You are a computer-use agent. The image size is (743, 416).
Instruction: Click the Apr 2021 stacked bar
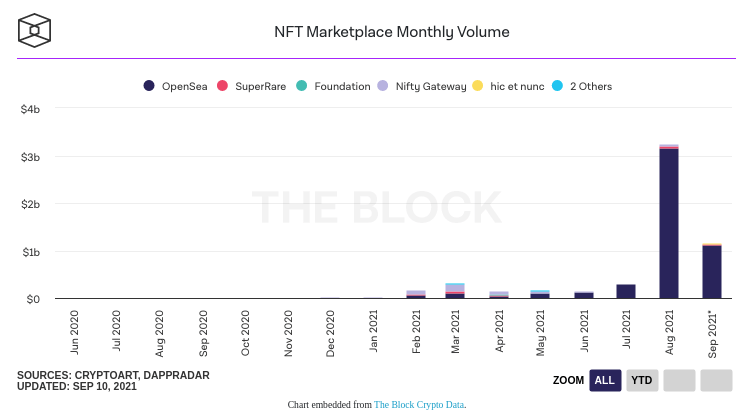pos(498,294)
